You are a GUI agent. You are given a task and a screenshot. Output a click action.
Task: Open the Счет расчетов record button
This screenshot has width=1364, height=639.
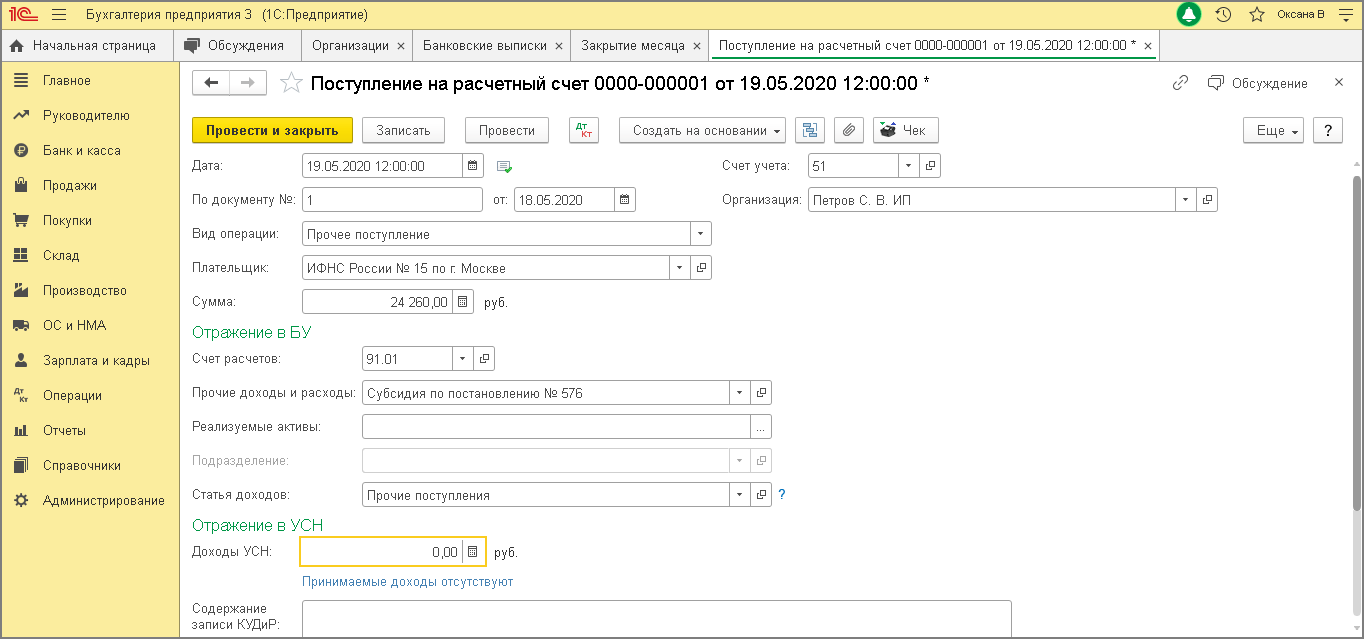pyautogui.click(x=484, y=358)
